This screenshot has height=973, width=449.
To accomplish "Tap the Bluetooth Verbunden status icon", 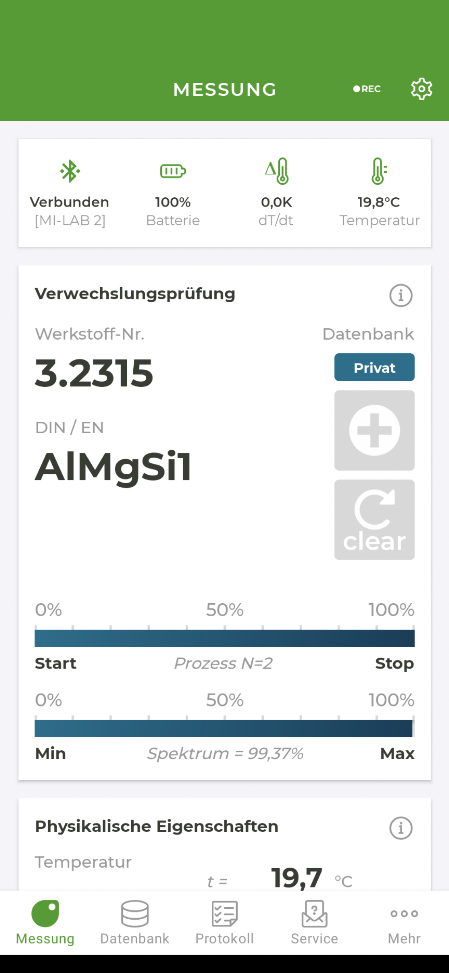I will (x=69, y=171).
